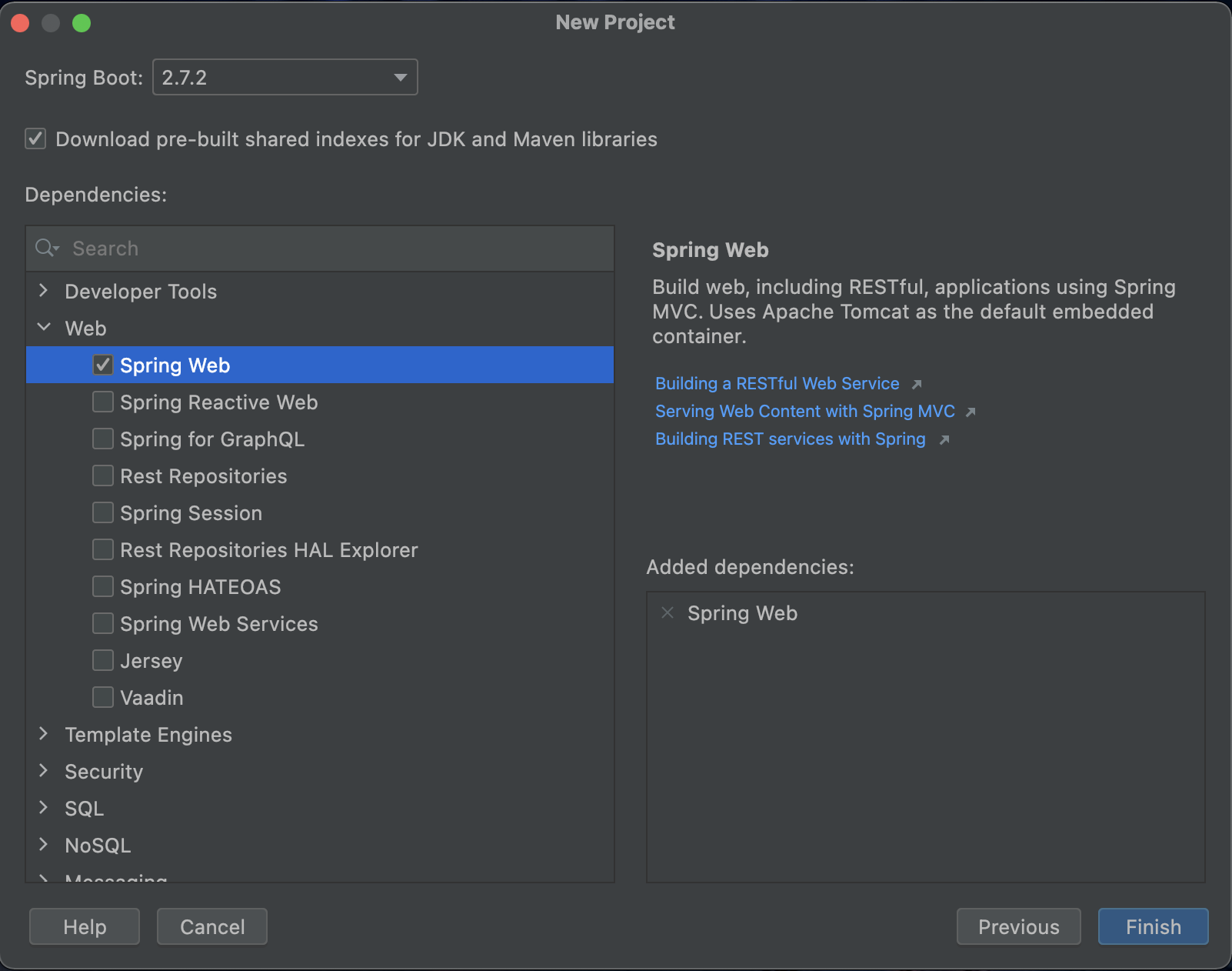This screenshot has height=971, width=1232.
Task: Uncheck the Spring Web dependency checkbox
Action: click(103, 365)
